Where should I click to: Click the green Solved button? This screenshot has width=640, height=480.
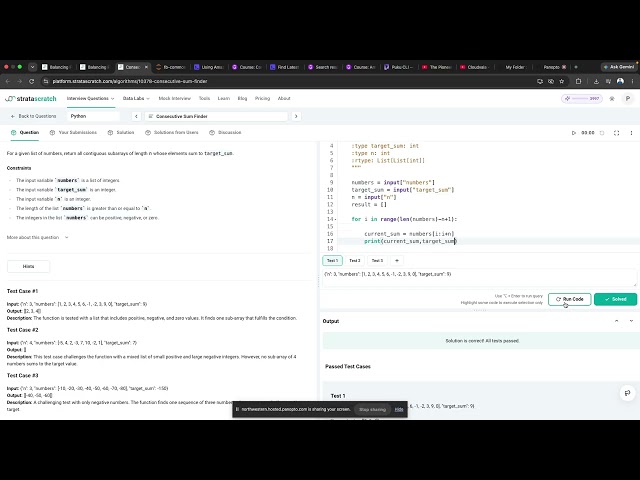(616, 299)
